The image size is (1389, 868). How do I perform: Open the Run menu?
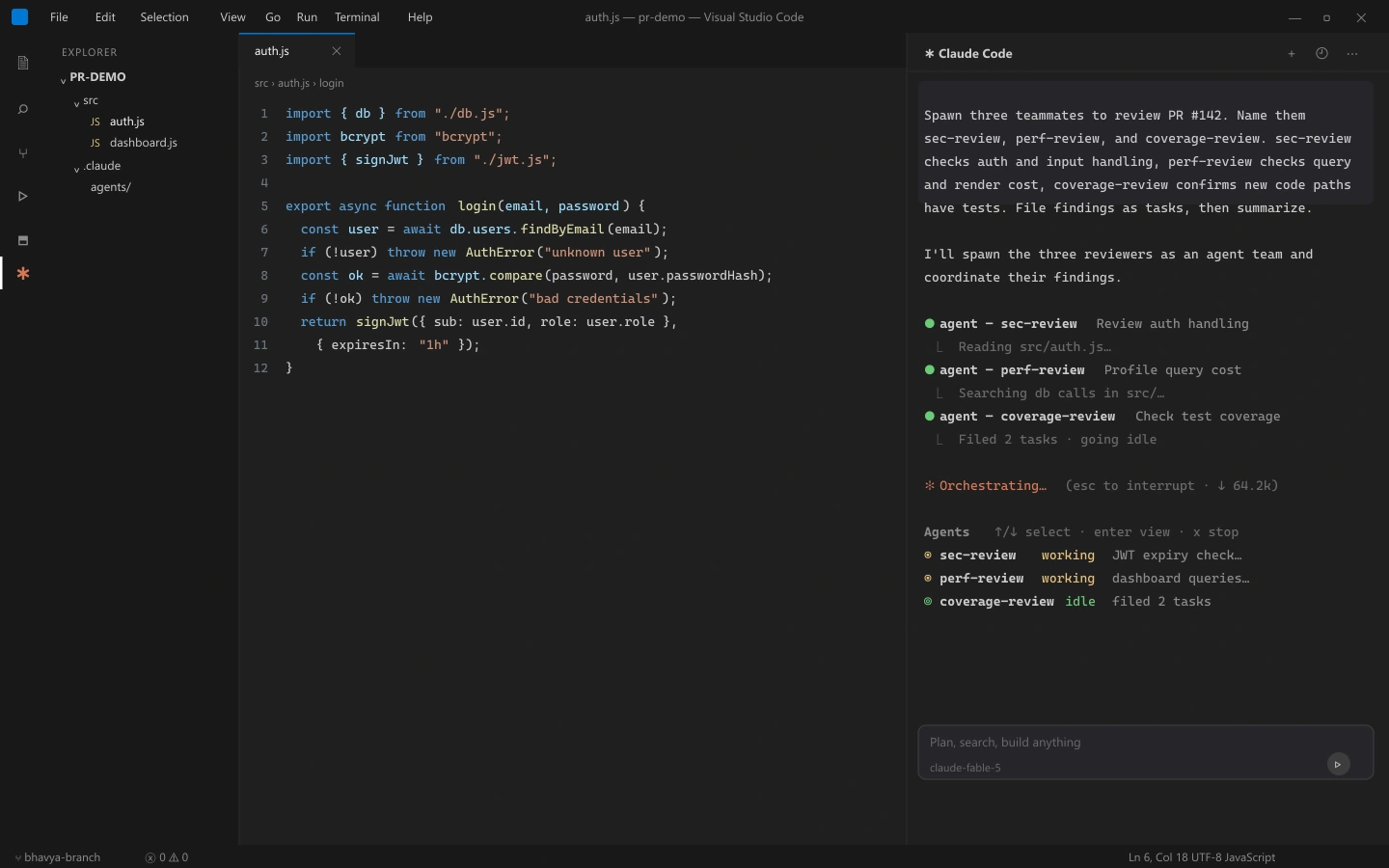coord(307,17)
